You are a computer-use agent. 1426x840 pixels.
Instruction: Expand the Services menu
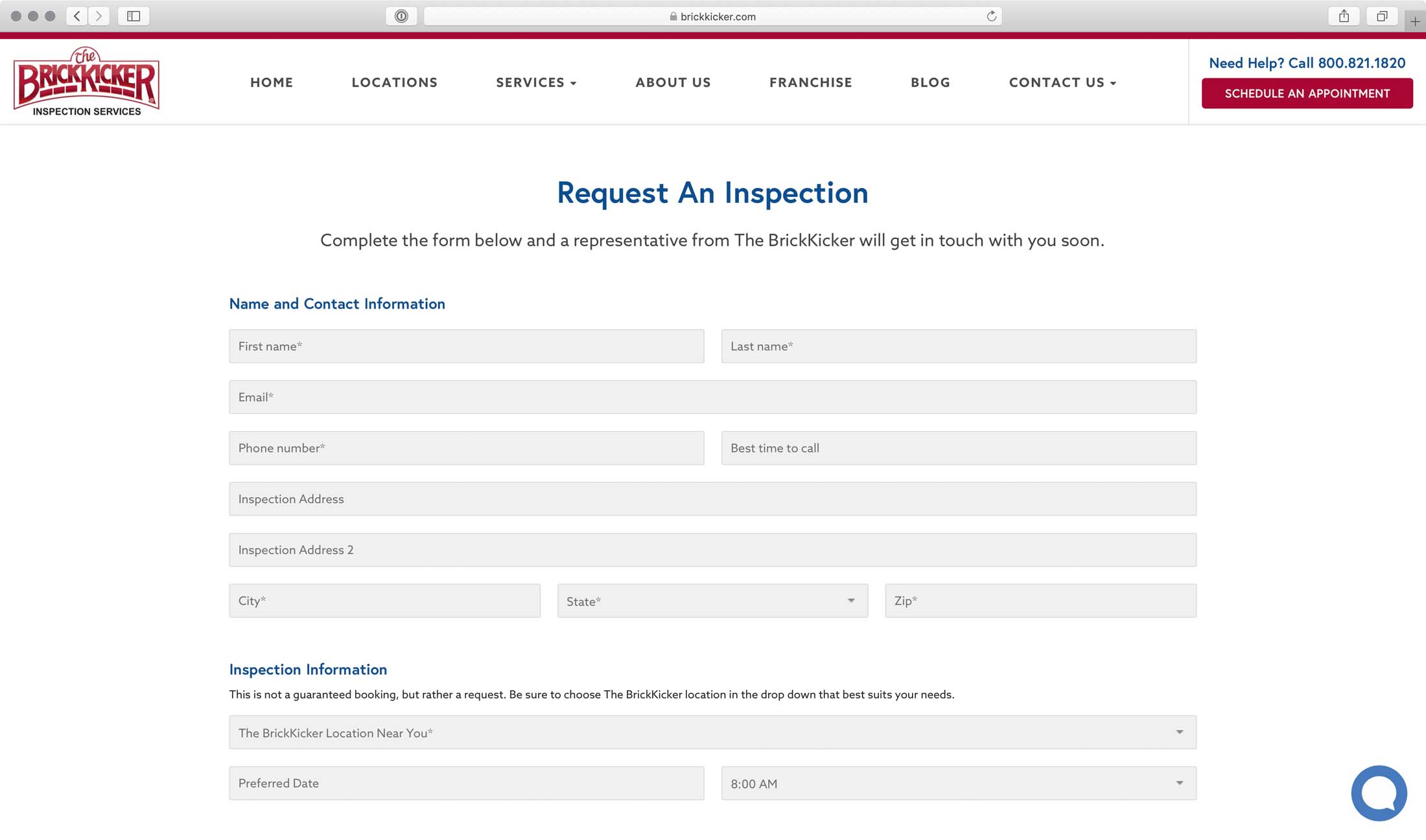pos(536,82)
